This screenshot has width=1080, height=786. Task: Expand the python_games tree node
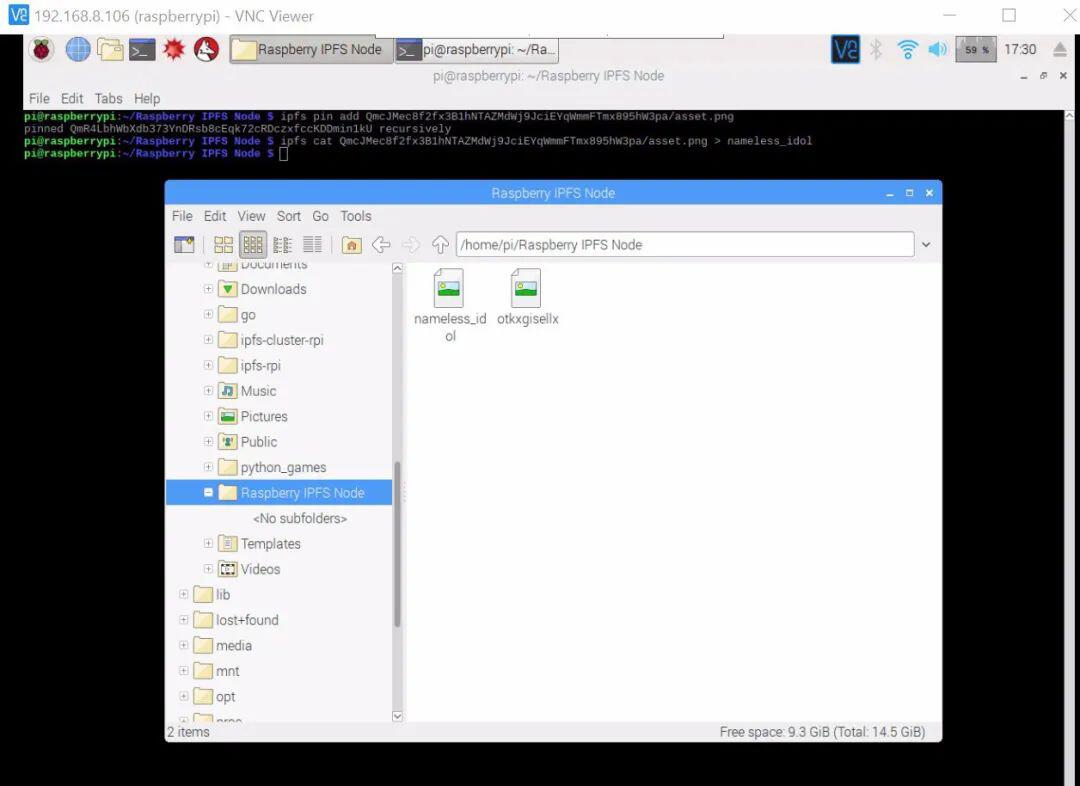click(x=208, y=467)
